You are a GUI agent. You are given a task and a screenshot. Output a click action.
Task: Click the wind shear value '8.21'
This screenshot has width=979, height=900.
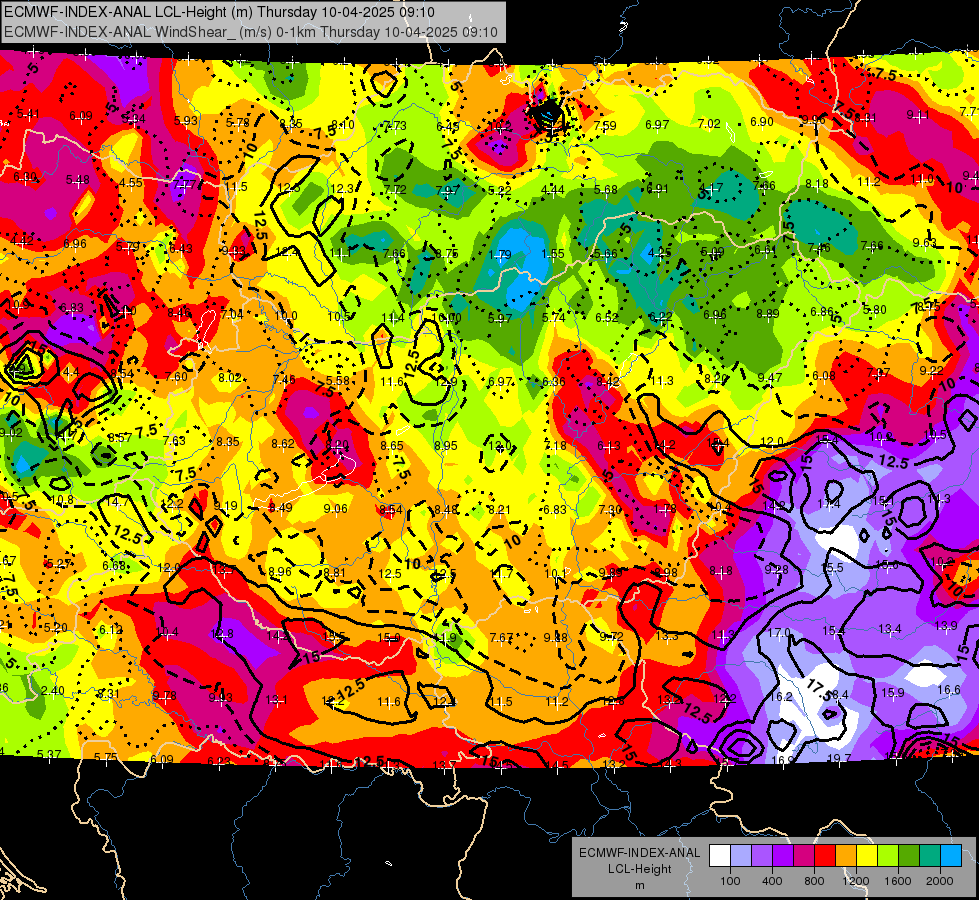click(x=499, y=510)
